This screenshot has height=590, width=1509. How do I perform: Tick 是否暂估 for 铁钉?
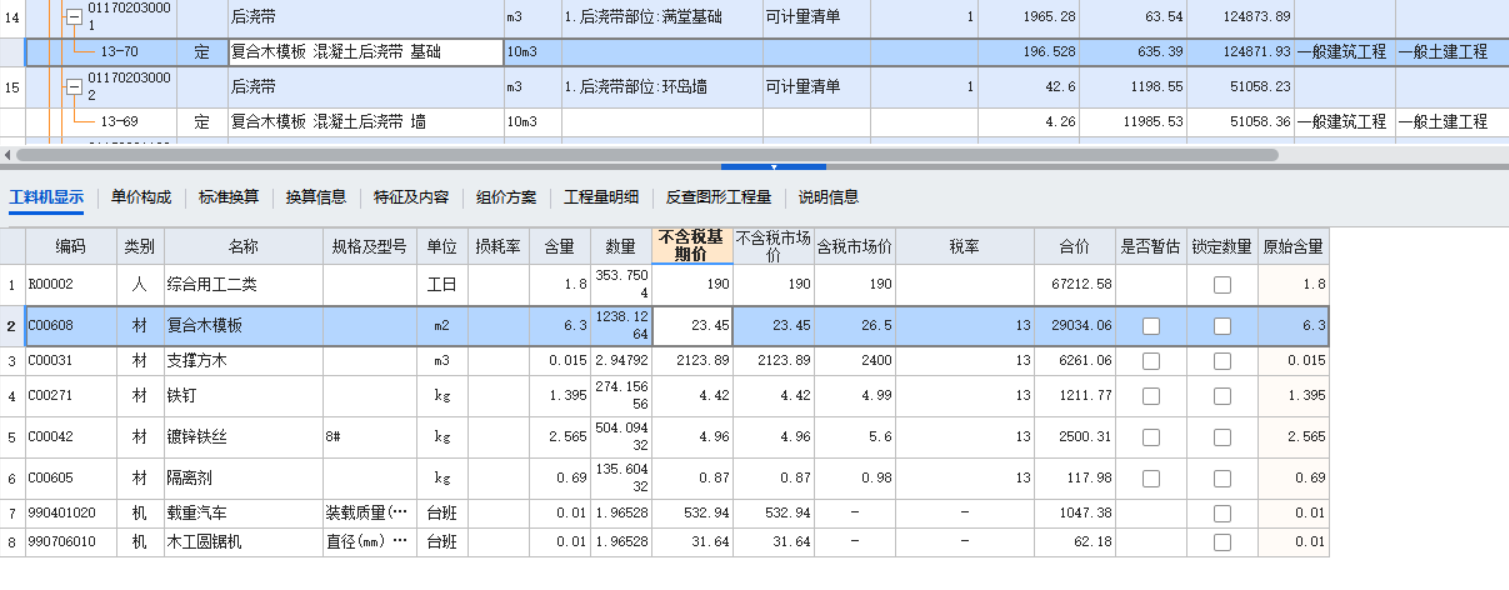(1151, 396)
